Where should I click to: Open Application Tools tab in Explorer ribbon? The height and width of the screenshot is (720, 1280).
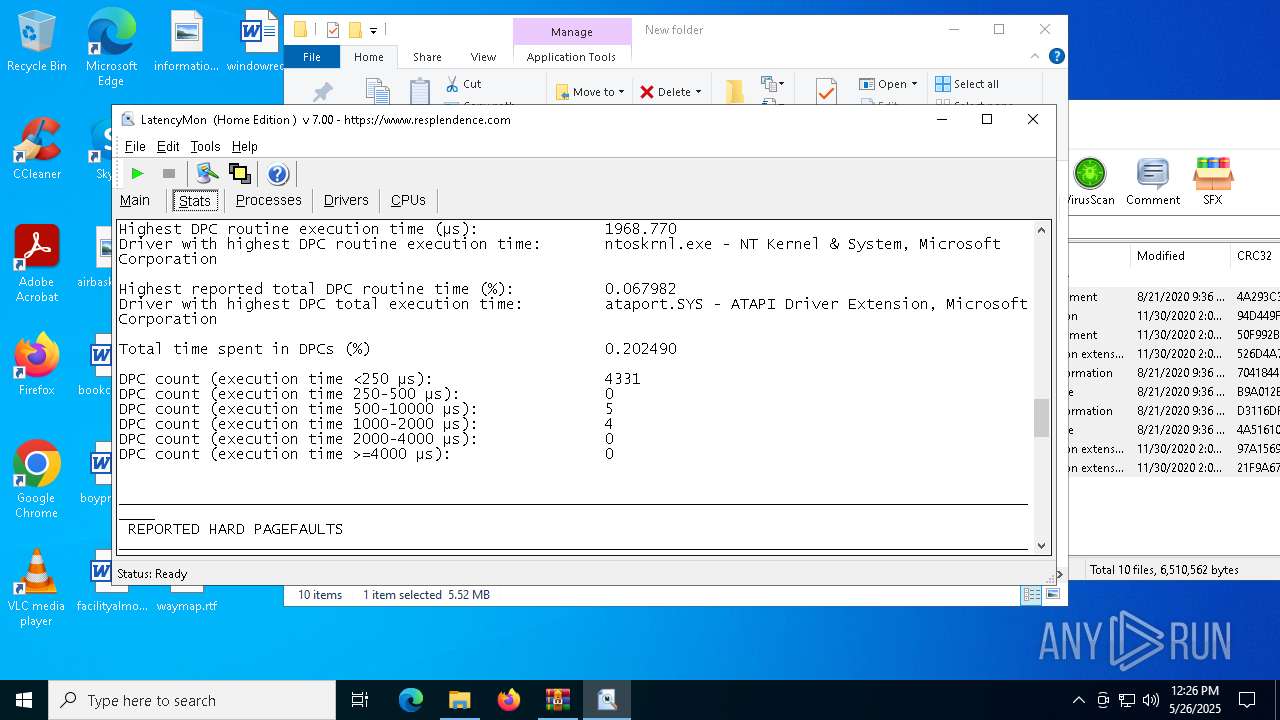[571, 57]
